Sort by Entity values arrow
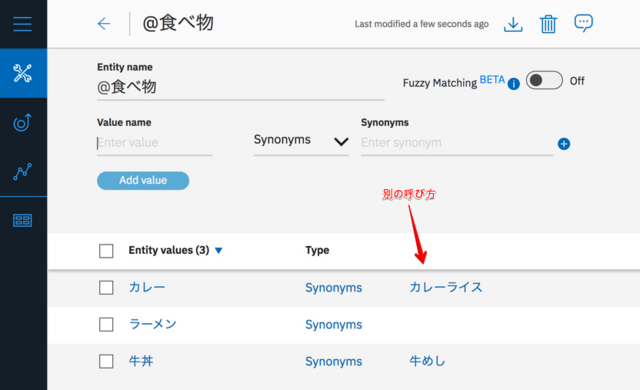The height and width of the screenshot is (390, 640). coord(219,250)
